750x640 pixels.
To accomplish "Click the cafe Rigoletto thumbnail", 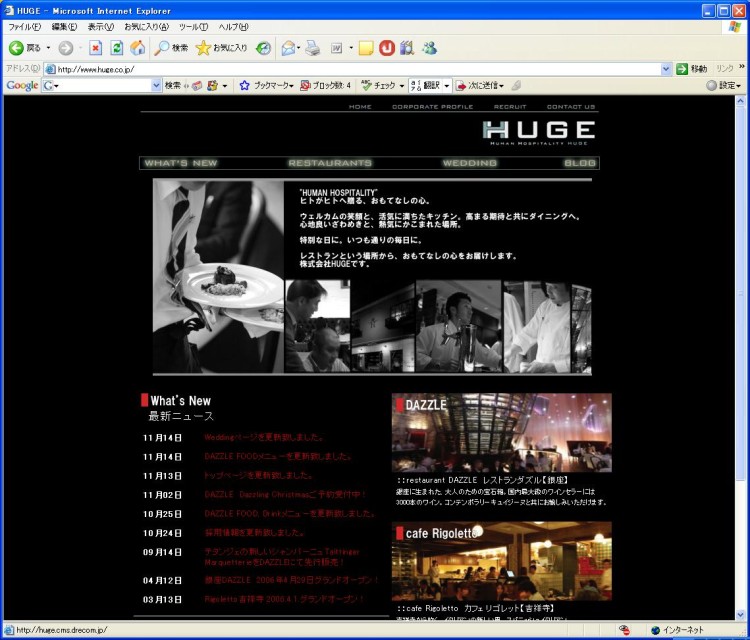I will (501, 561).
